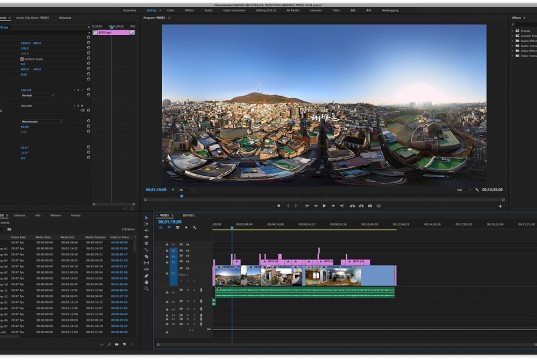Screen dimensions: 537x360
Task: Switch to the Assembly workspace
Action: 130,11
